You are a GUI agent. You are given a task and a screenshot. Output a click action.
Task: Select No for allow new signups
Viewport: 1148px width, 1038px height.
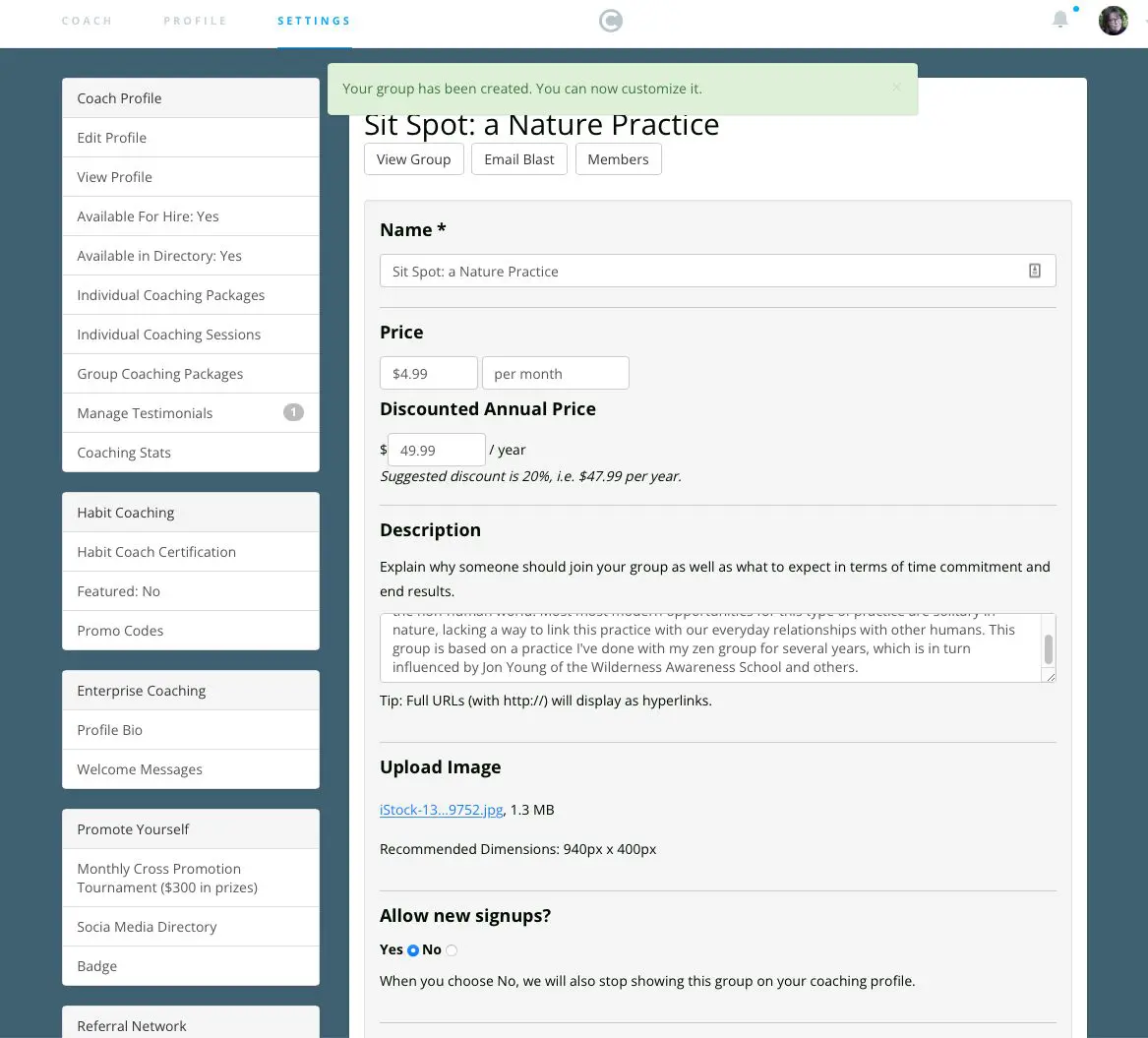coord(452,950)
